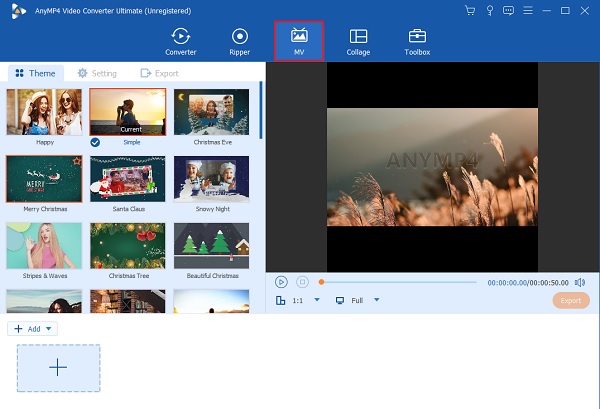The height and width of the screenshot is (409, 600).
Task: Select the Christmas Eve theme thumbnail
Action: pos(211,112)
